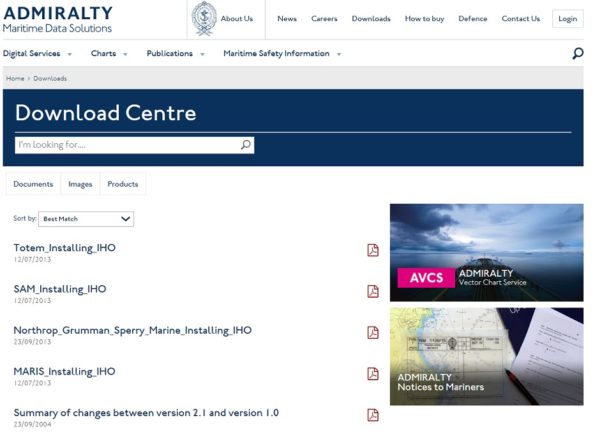
Task: Expand the Digital Services menu
Action: coord(37,54)
